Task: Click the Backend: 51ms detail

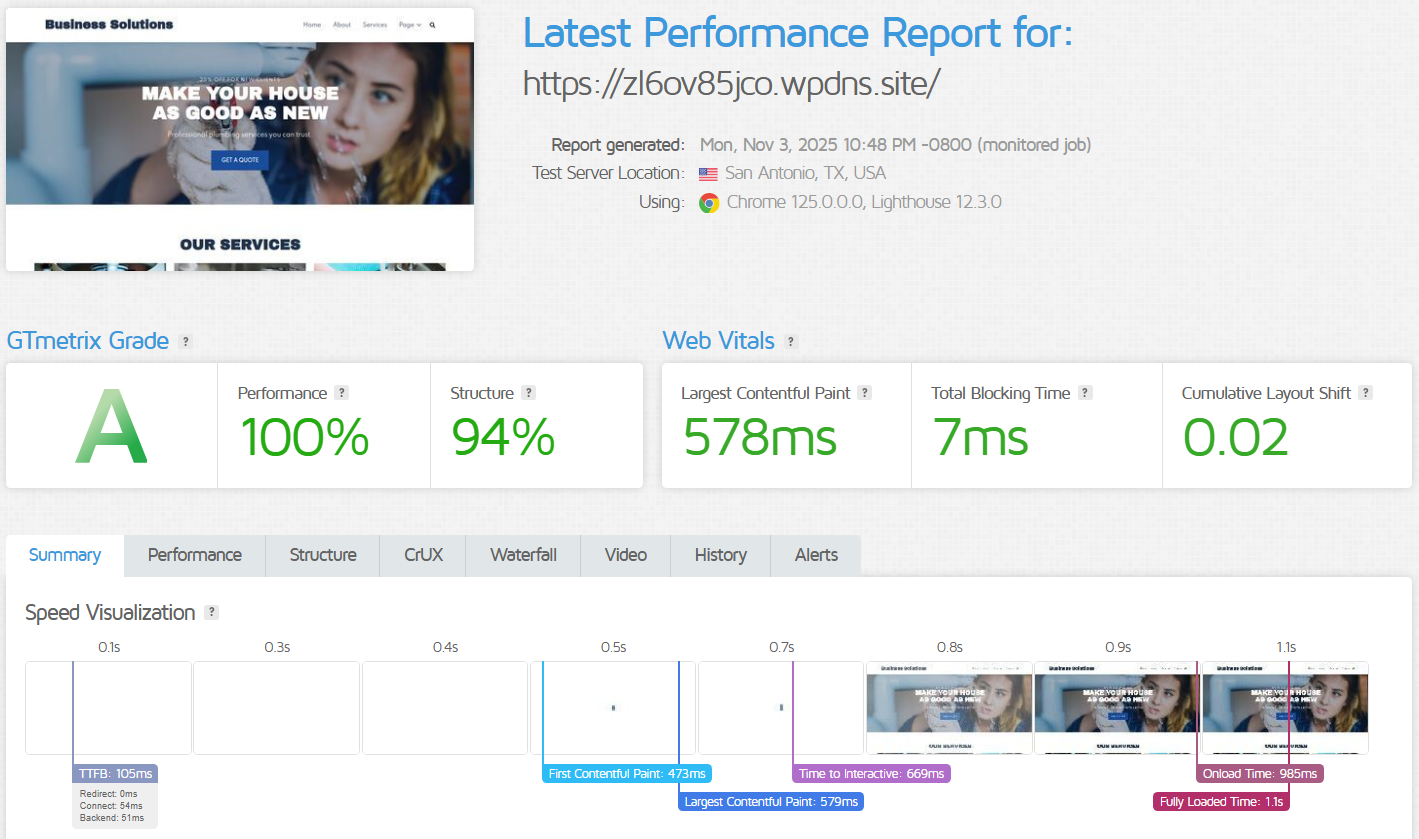Action: click(x=111, y=818)
